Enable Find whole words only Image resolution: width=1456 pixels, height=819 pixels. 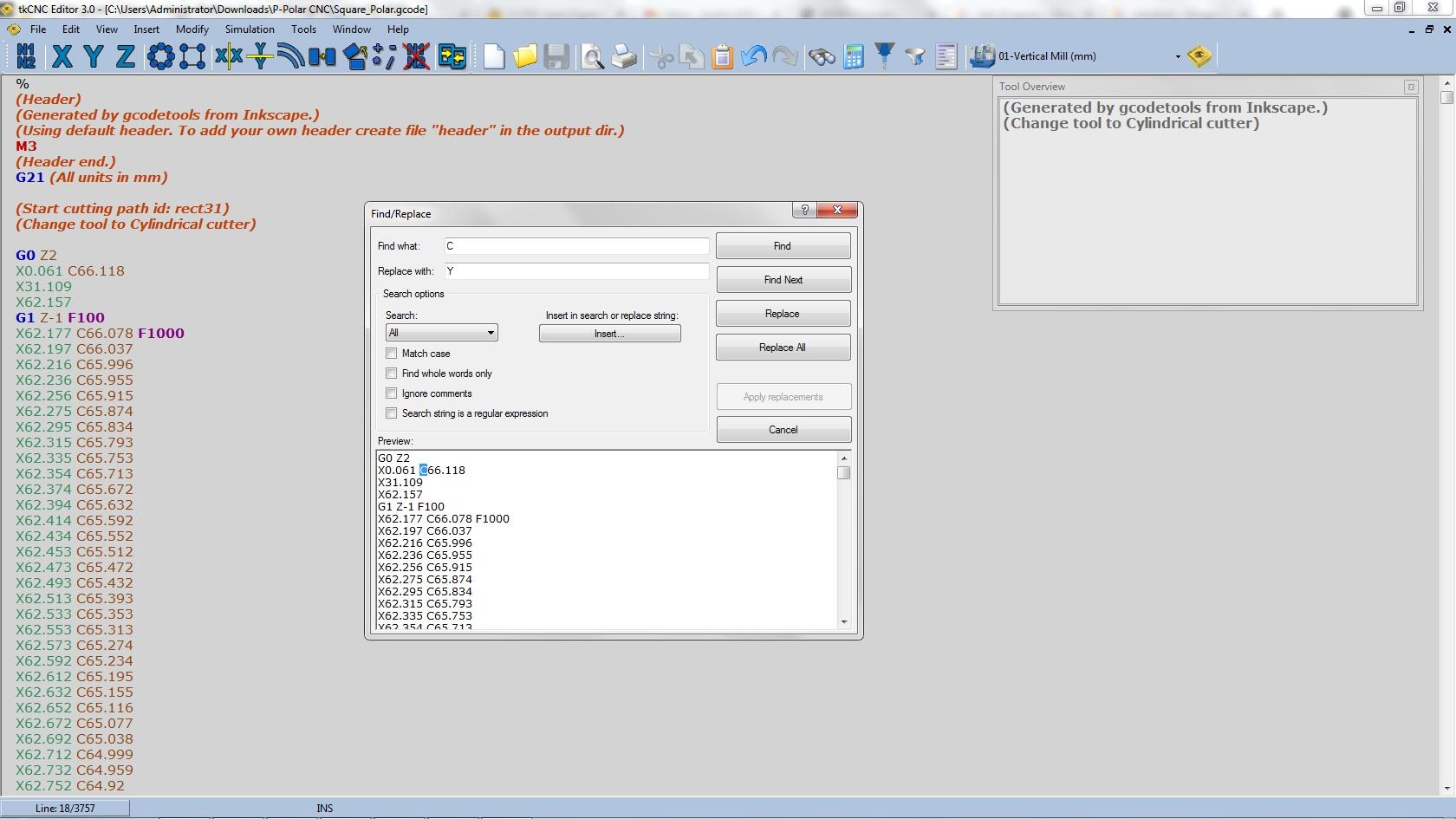392,374
